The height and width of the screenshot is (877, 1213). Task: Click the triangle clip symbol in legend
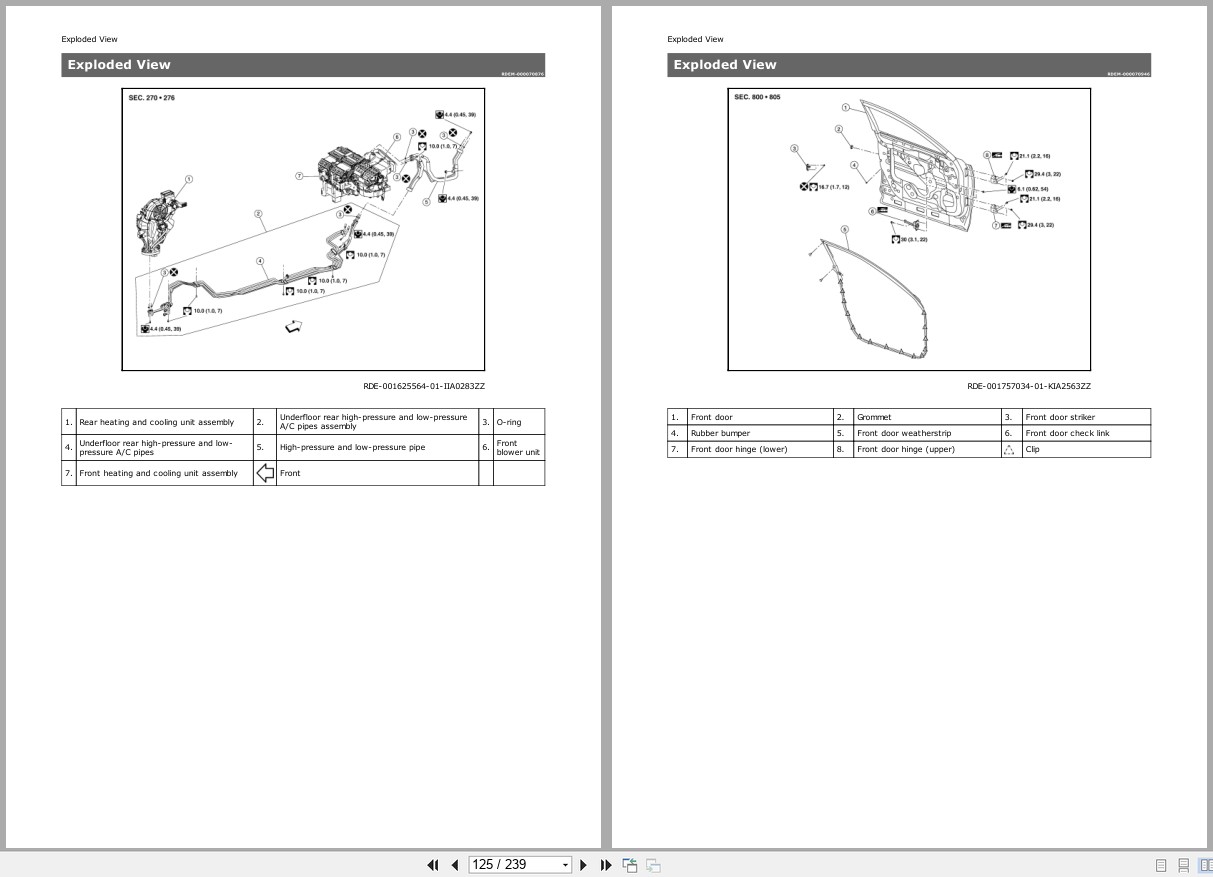[x=1009, y=450]
